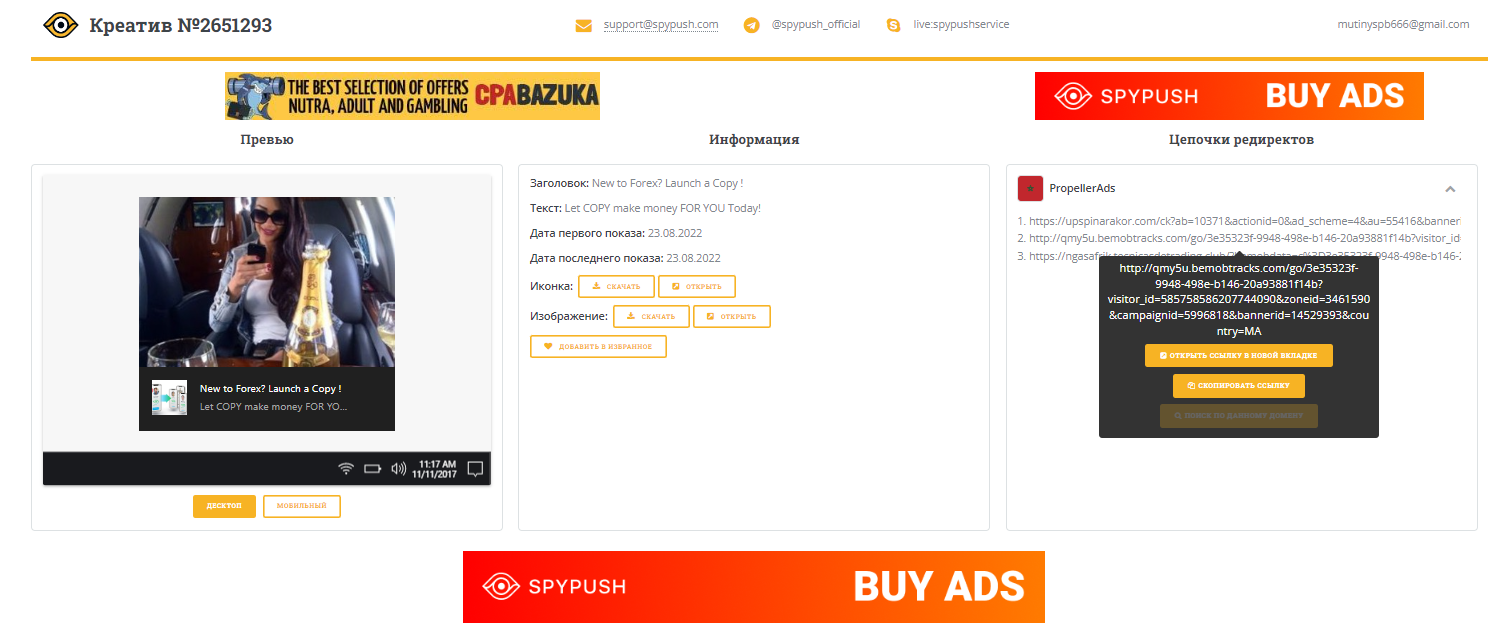Viewport: 1488px width, 639px height.
Task: Open the icon with Открыть button
Action: (x=697, y=287)
